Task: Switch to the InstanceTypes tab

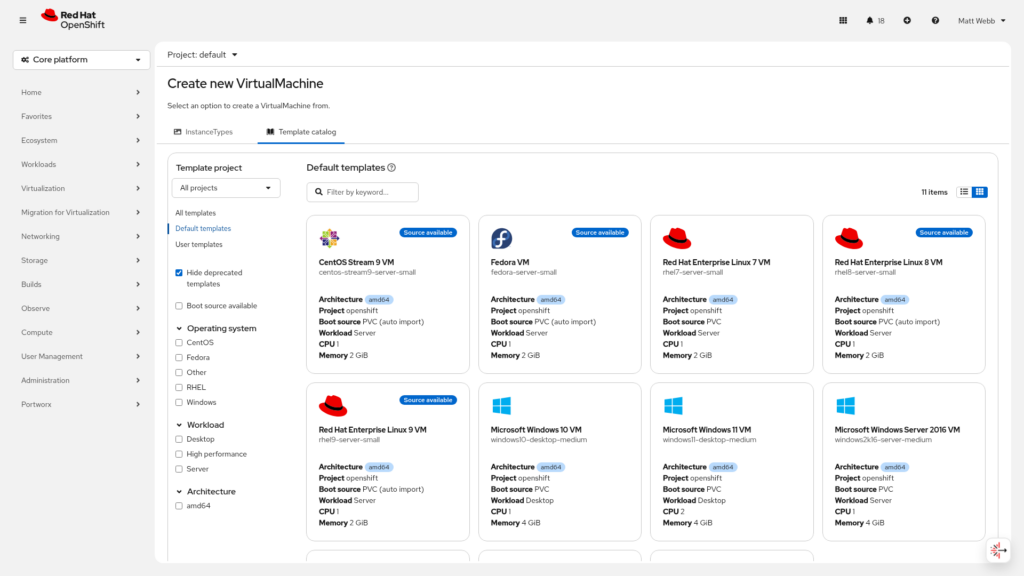Action: (203, 132)
